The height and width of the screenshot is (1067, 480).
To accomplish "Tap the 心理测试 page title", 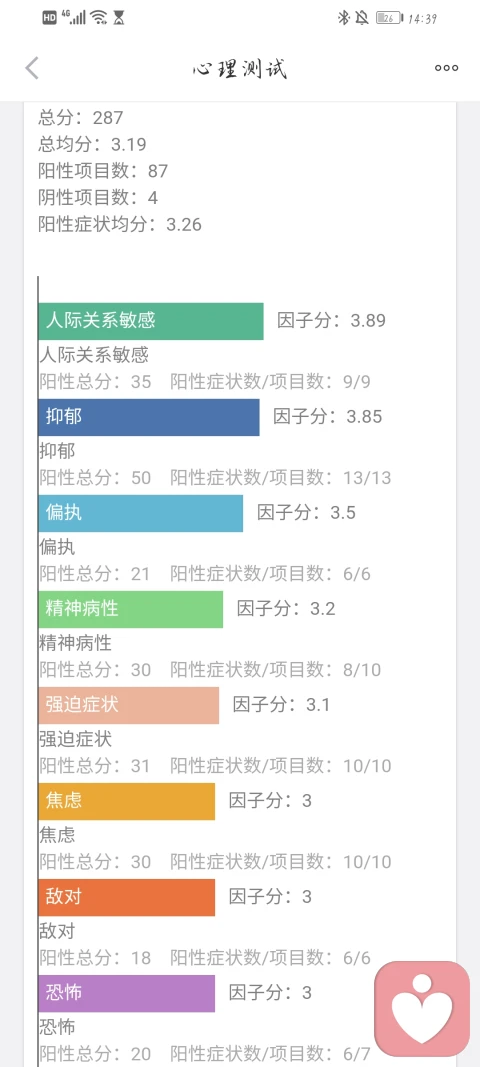I will click(x=240, y=69).
